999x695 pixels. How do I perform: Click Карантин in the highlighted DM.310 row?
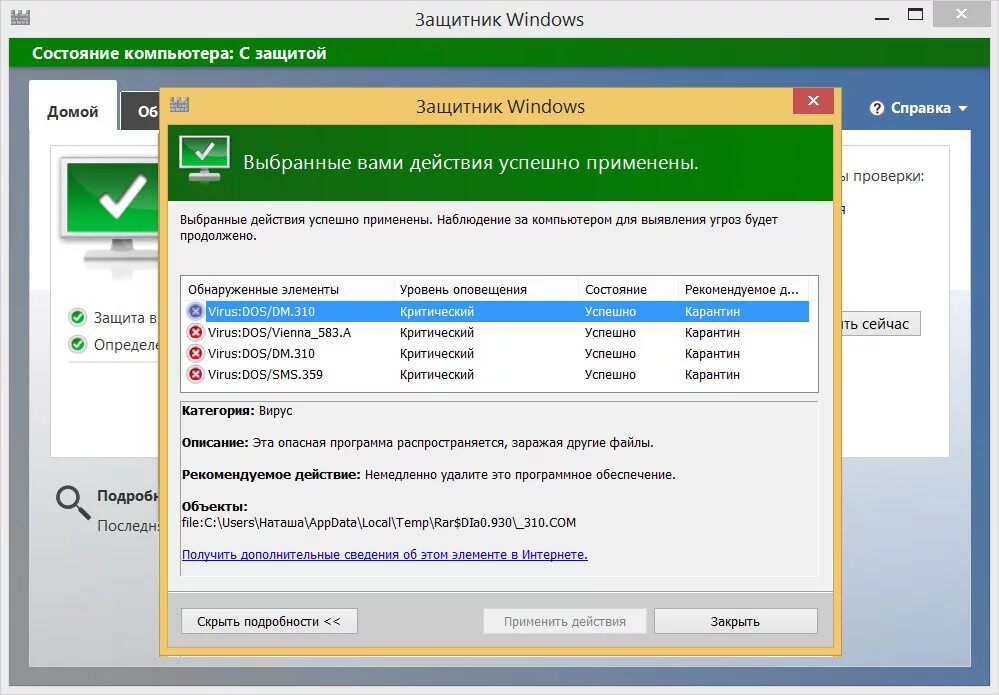712,312
